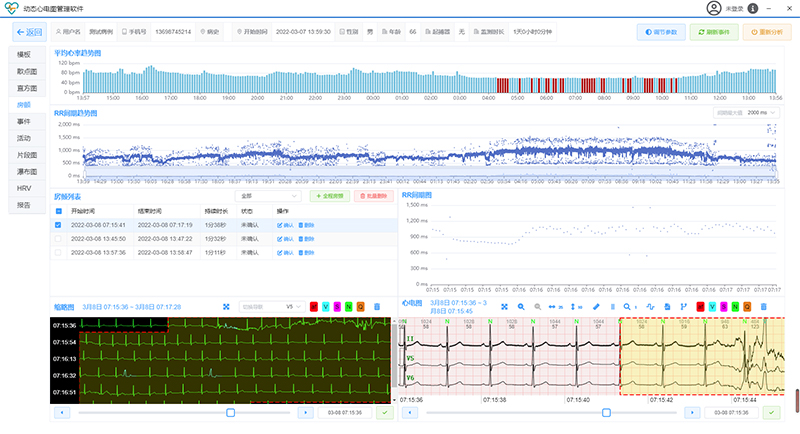Expand the 2000 ms RR interval dropdown
800x434 pixels.
coord(756,113)
